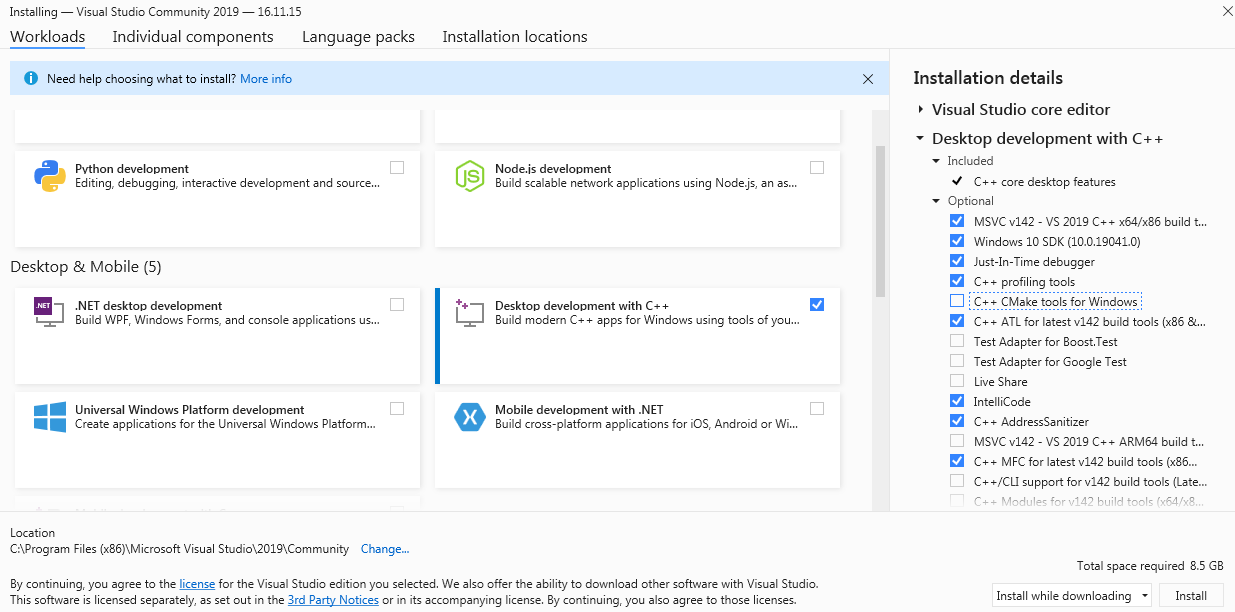Uncheck Windows 10 SDK (10.0.19041.0)
The image size is (1235, 612).
pyautogui.click(x=957, y=242)
